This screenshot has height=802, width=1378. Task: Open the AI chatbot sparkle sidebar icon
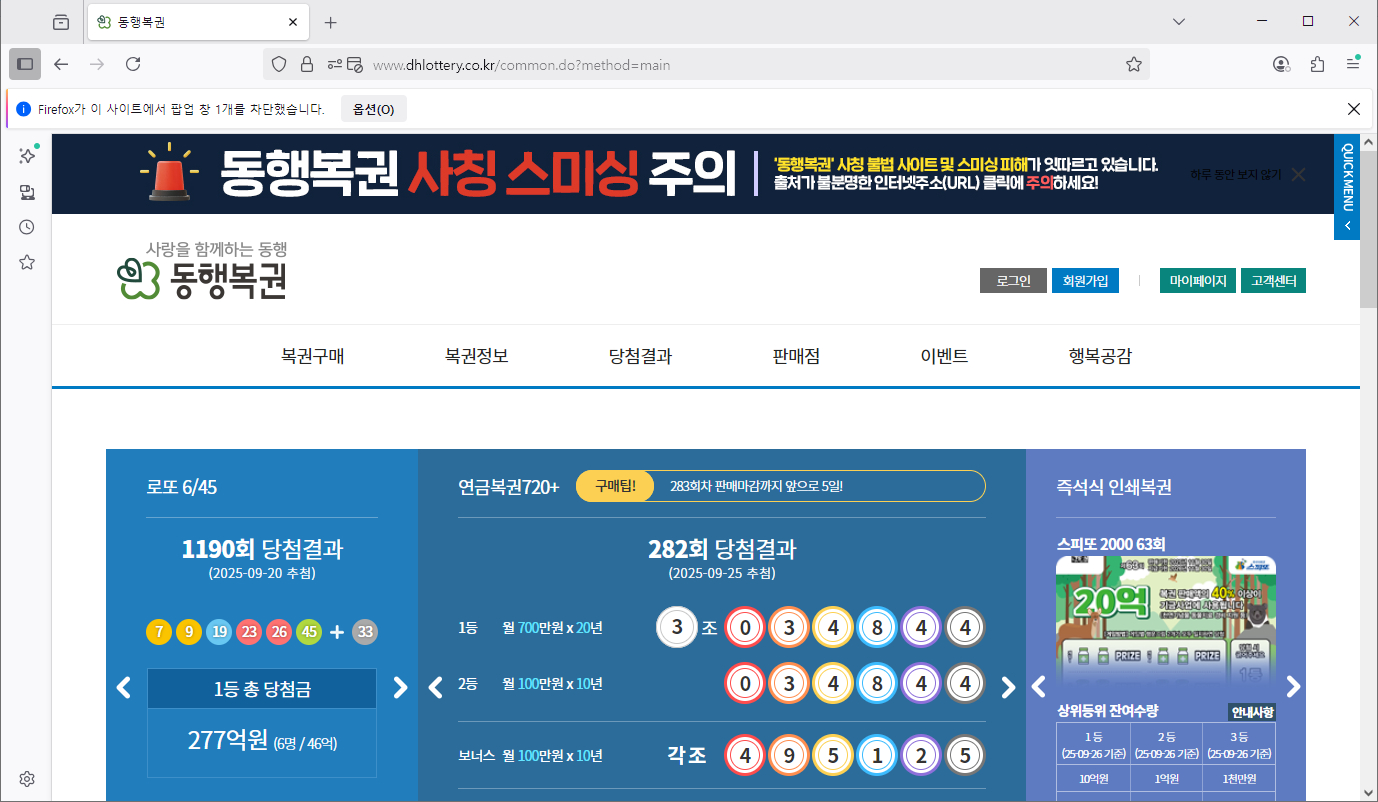click(27, 156)
